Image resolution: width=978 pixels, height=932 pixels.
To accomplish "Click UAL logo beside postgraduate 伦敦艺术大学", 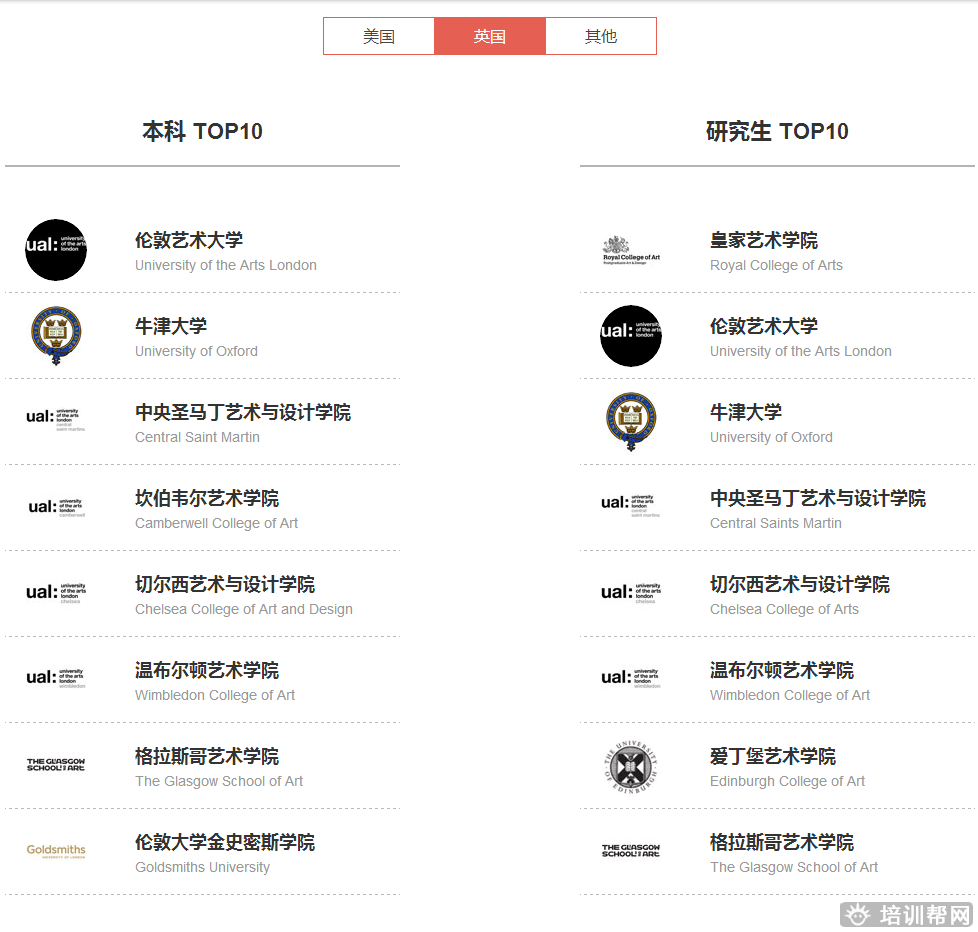I will click(x=631, y=336).
